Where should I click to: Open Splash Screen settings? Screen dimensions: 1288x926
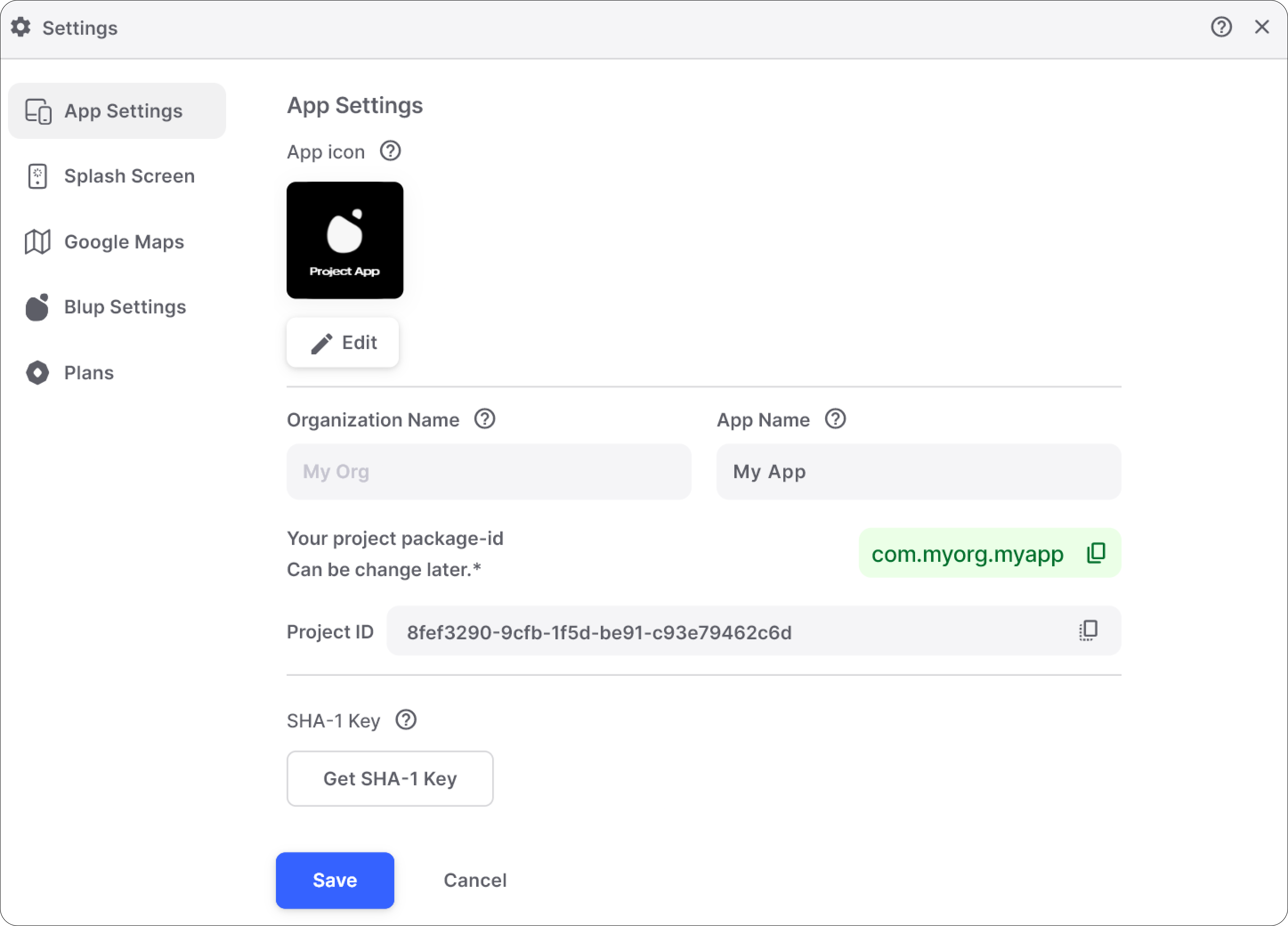point(129,176)
